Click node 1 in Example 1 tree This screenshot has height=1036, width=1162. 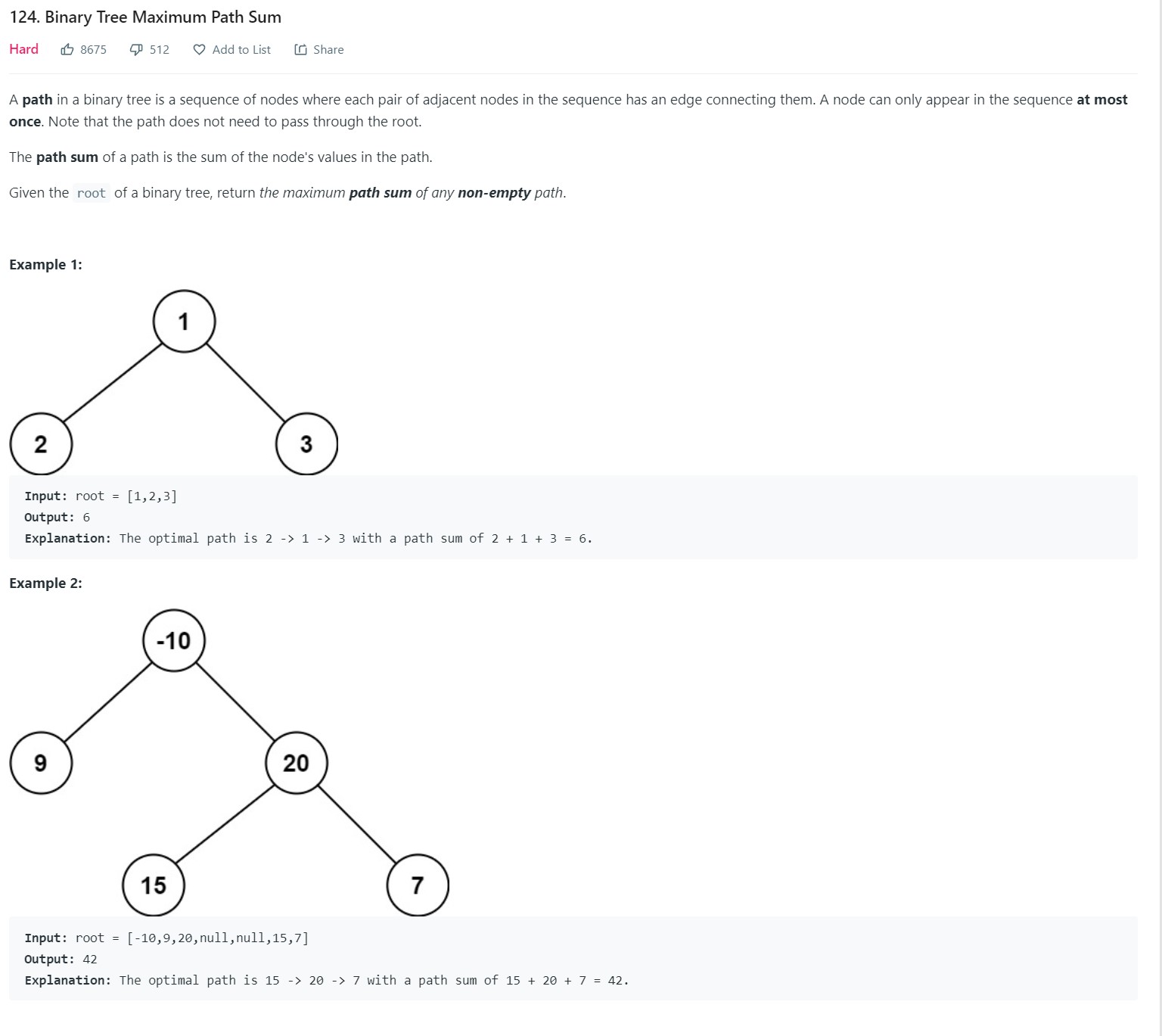(184, 322)
